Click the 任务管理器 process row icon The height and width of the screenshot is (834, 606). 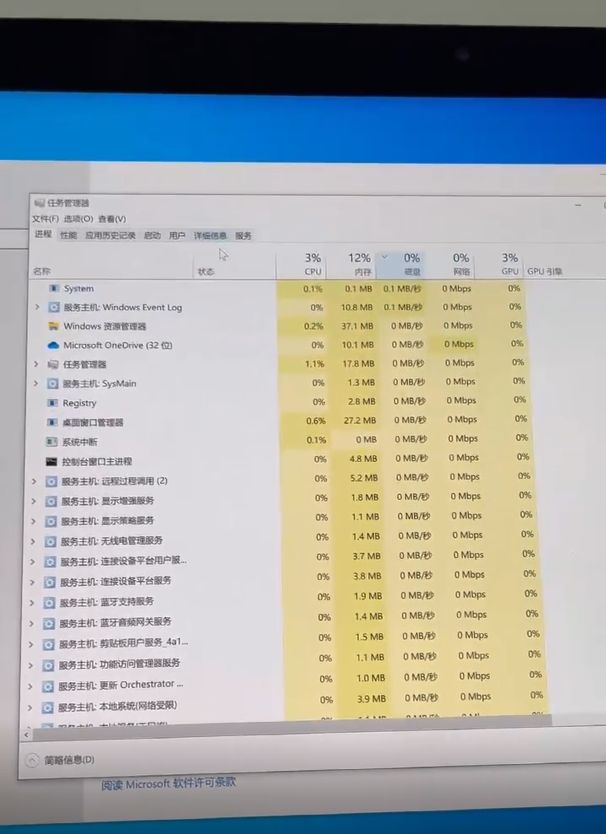(53, 364)
